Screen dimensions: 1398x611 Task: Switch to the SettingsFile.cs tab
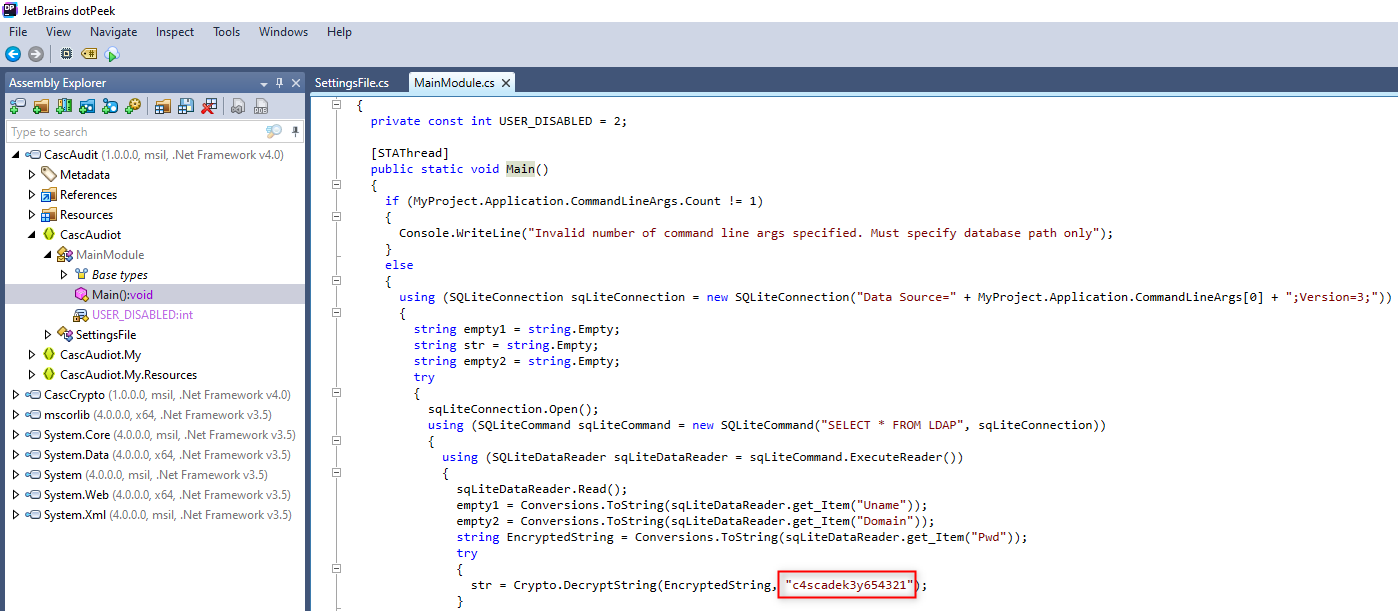[x=351, y=83]
